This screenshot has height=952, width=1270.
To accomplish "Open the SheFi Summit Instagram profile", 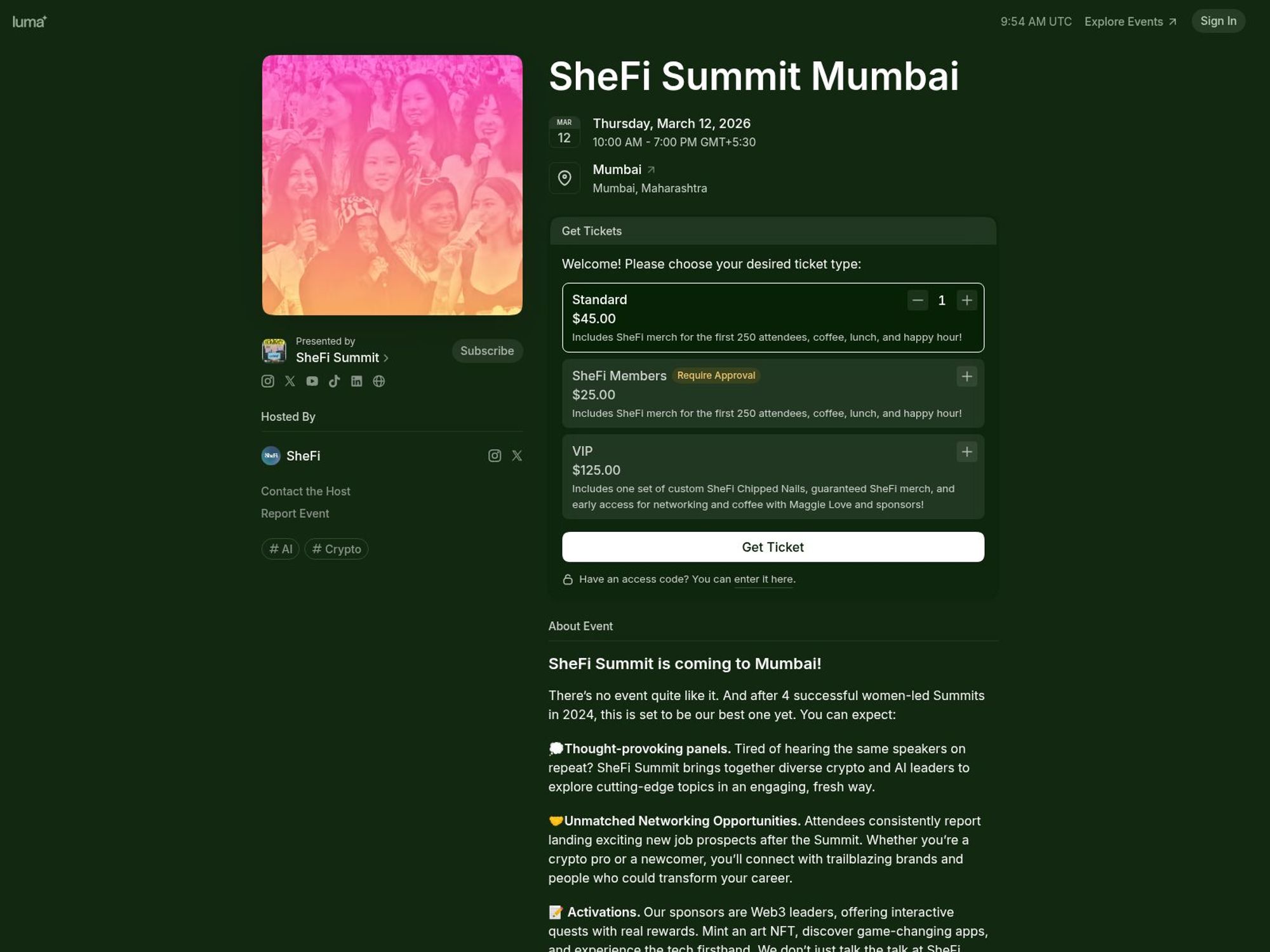I will [267, 381].
